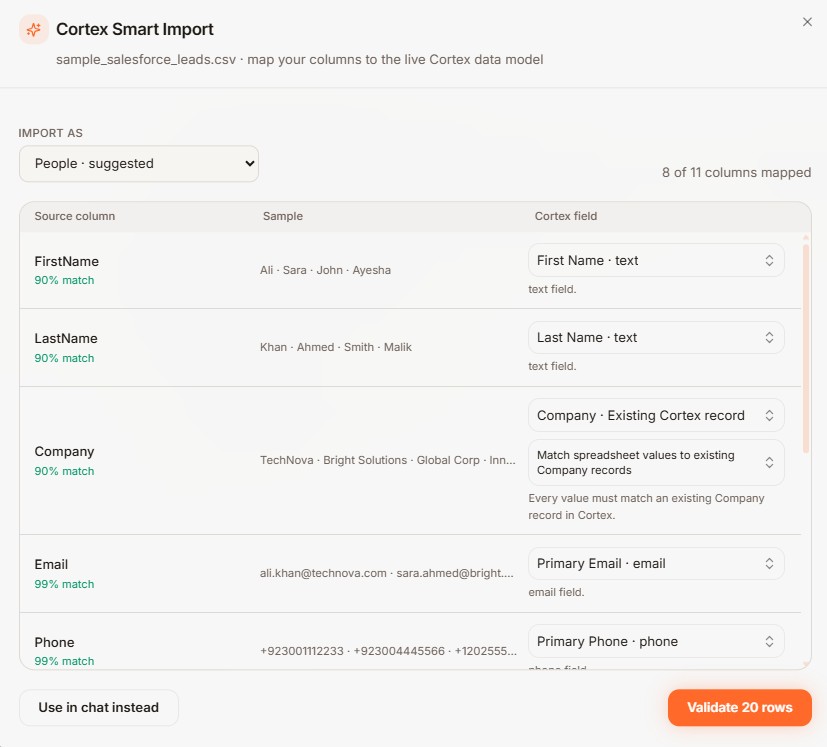The width and height of the screenshot is (827, 747).
Task: Click the Cortex field column header
Action: tap(566, 216)
